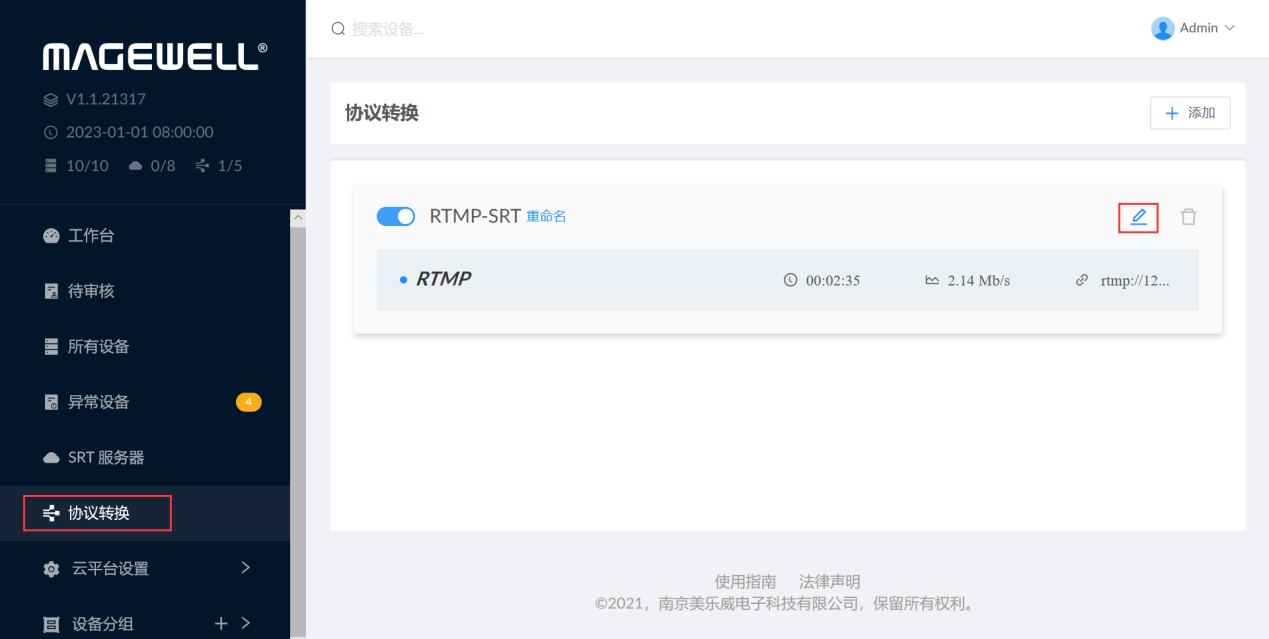Open 工作台 in the sidebar
1269x639 pixels.
tap(91, 236)
